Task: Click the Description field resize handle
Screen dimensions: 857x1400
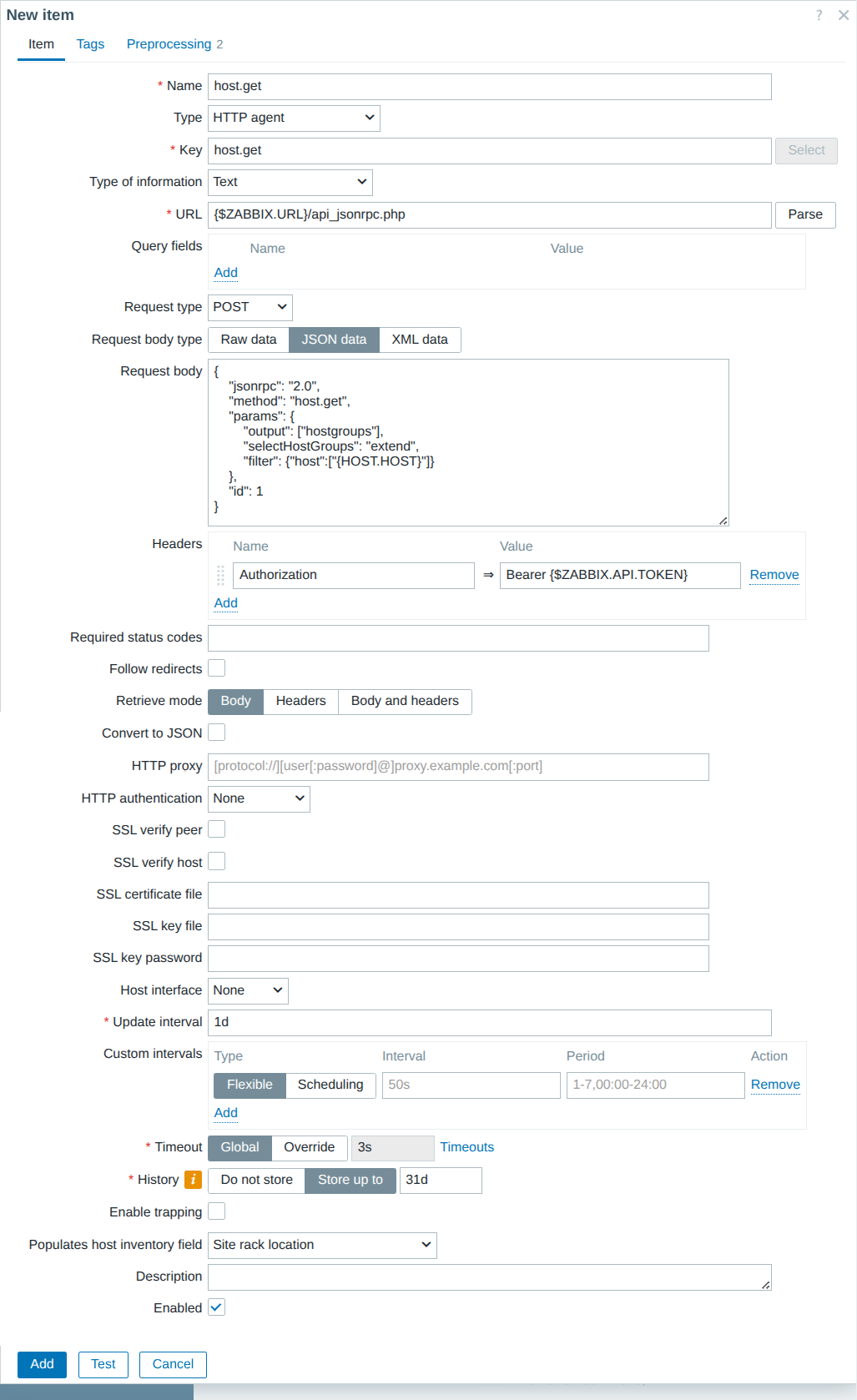Action: pyautogui.click(x=765, y=1285)
